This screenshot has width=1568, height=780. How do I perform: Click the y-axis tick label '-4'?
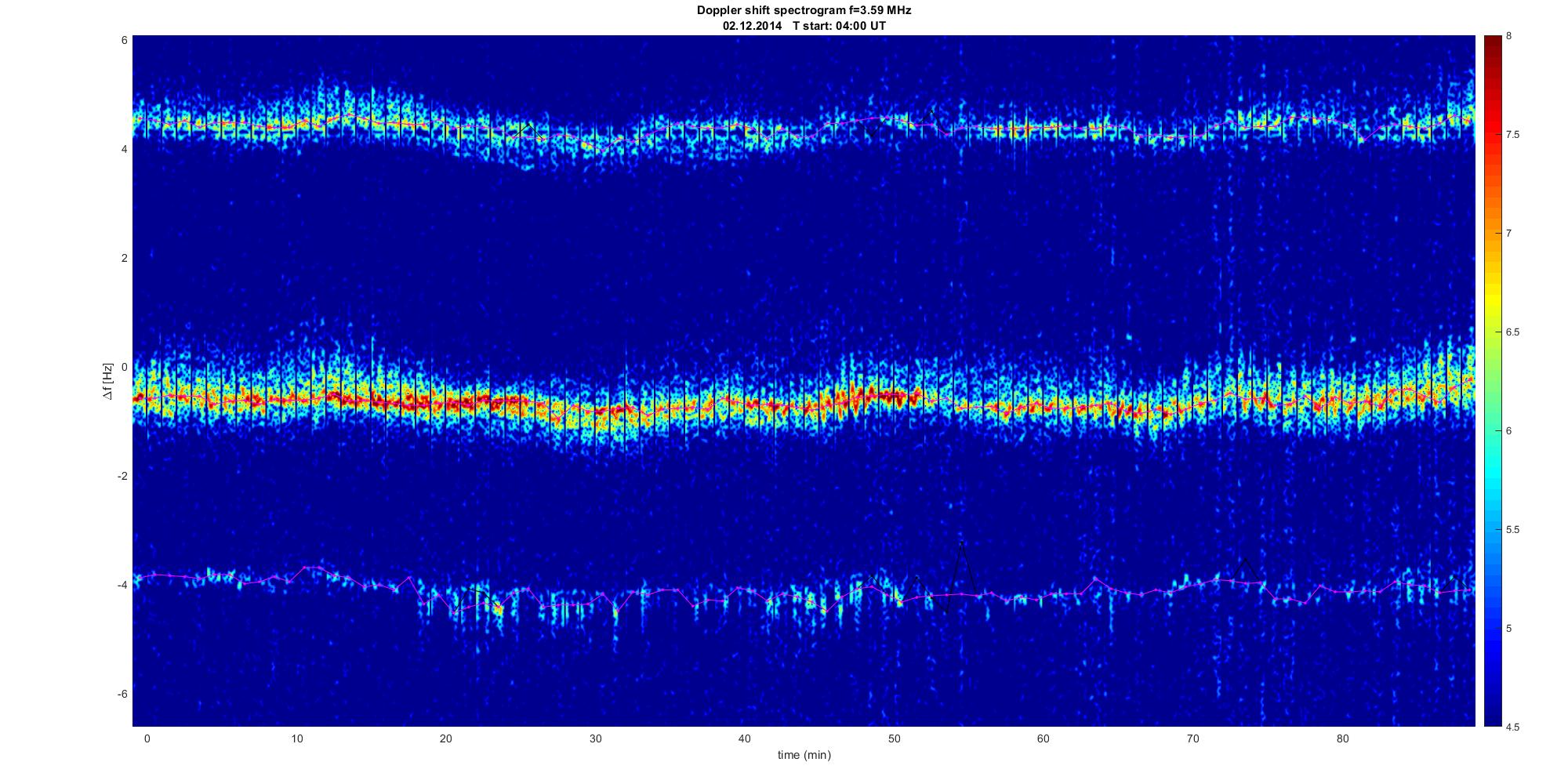122,585
